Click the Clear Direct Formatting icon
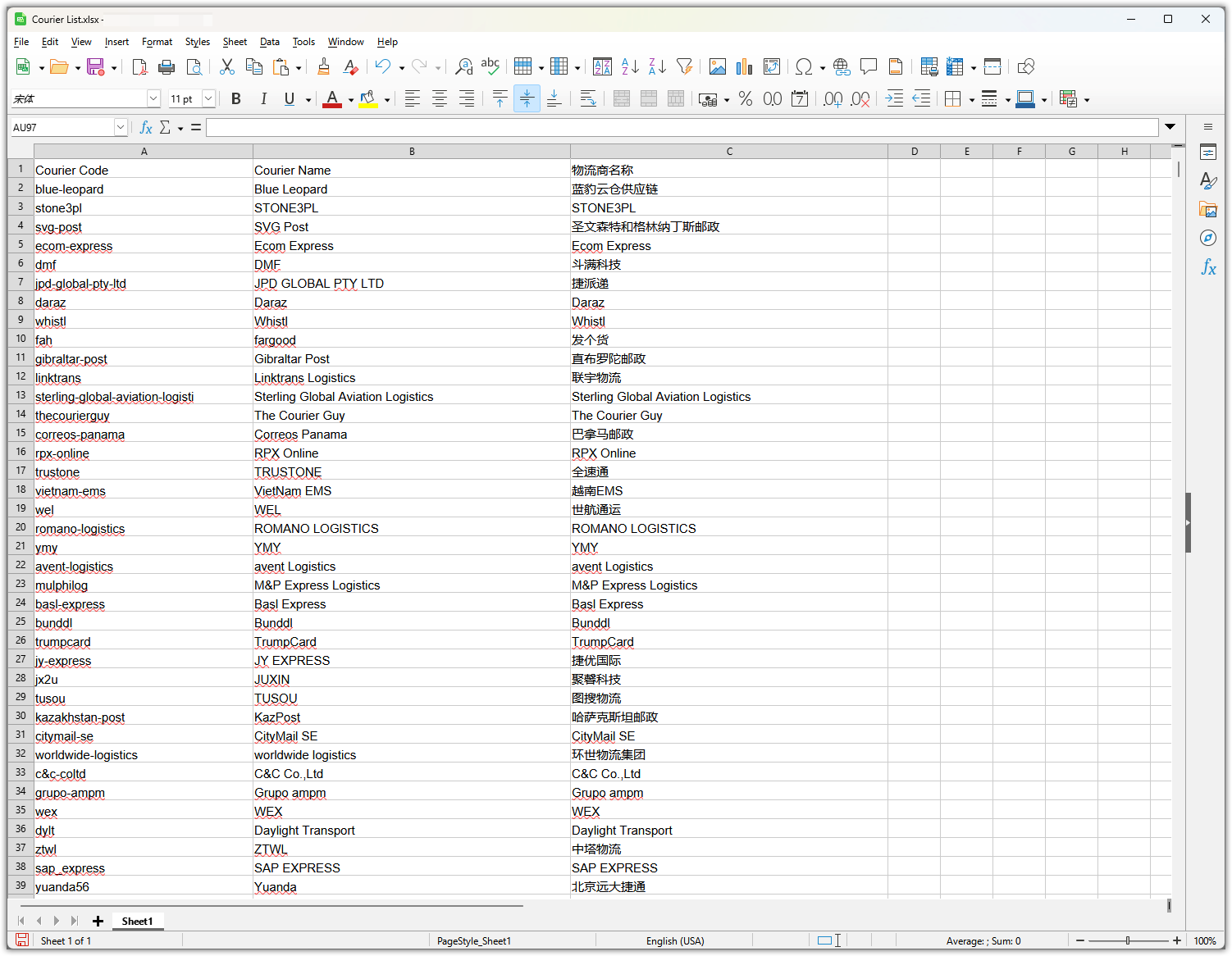The height and width of the screenshot is (956, 1232). [x=350, y=67]
